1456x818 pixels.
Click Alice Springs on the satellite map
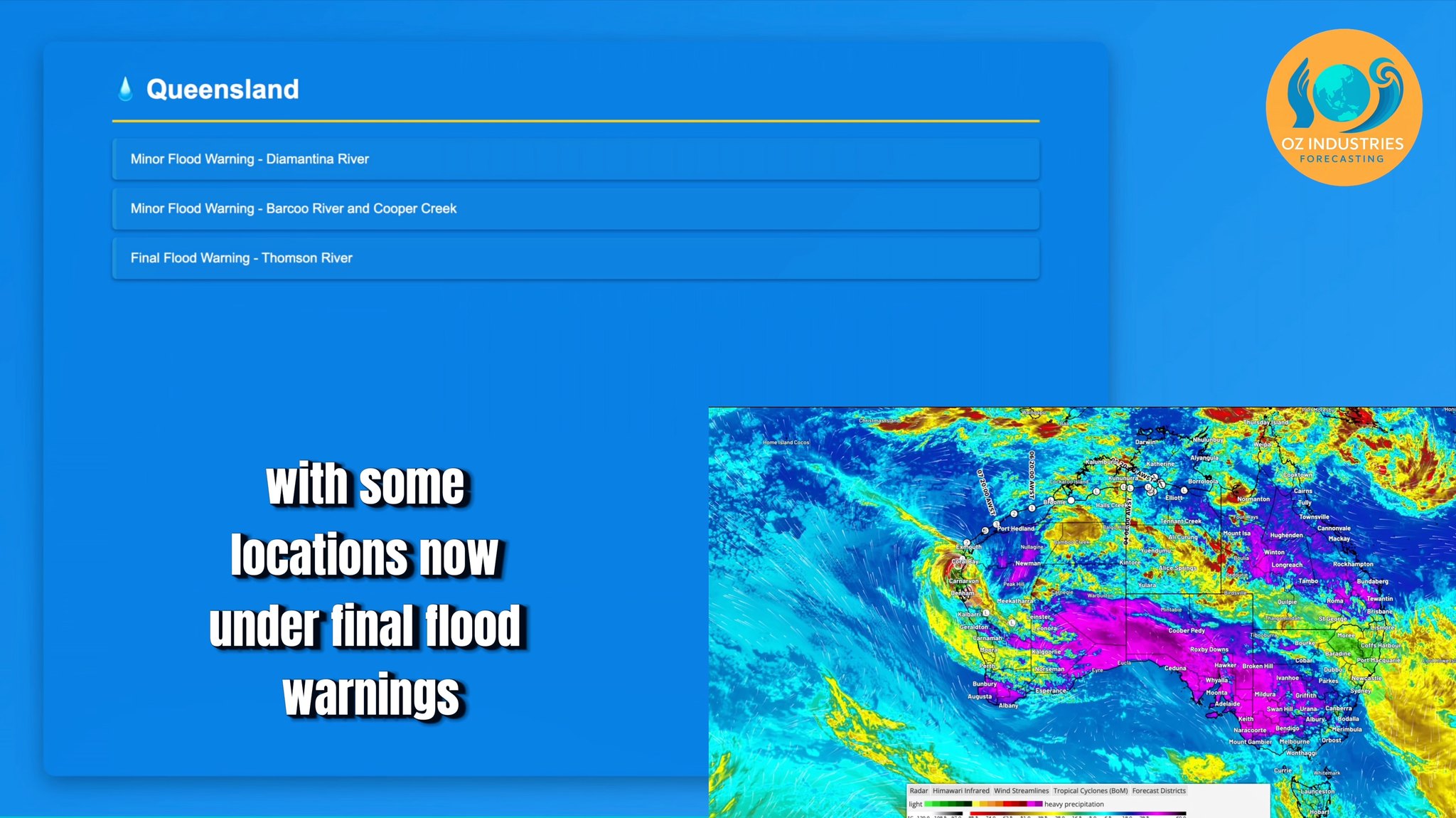[1177, 568]
